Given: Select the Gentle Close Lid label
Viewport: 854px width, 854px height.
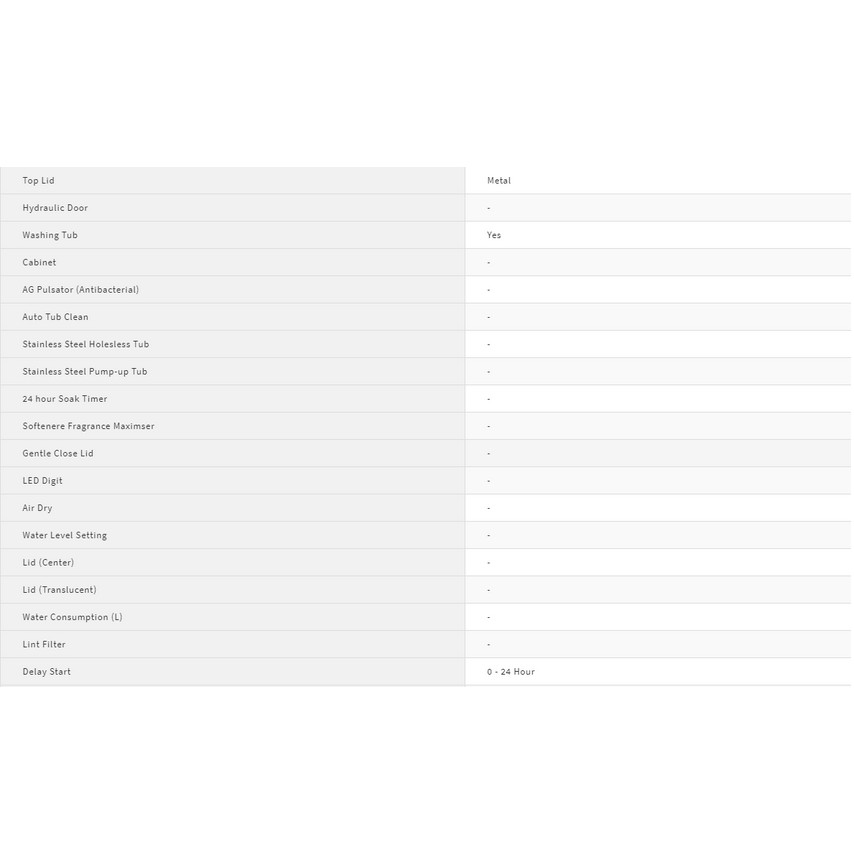Looking at the screenshot, I should pos(58,453).
